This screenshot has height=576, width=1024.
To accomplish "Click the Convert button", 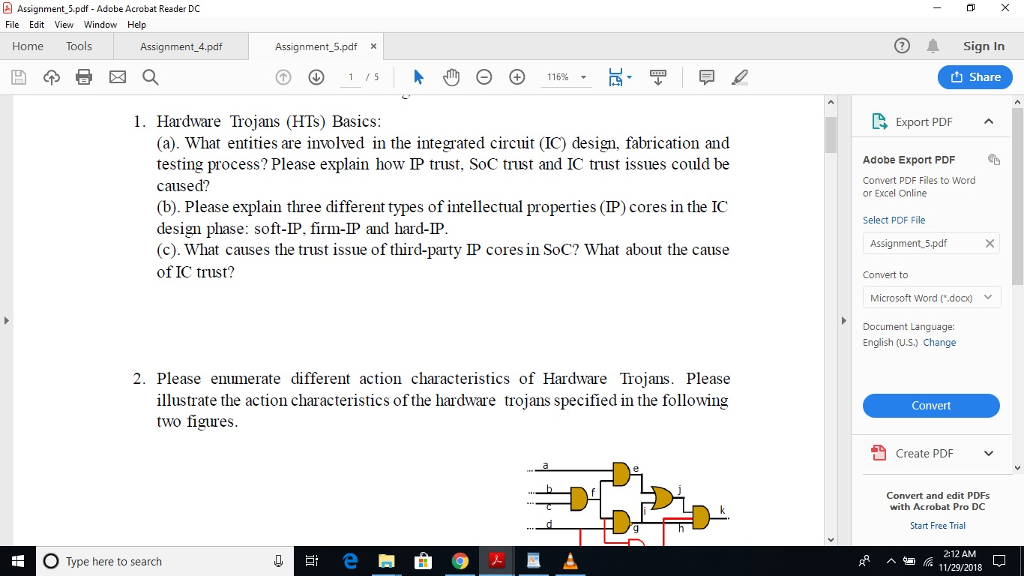I will (930, 405).
